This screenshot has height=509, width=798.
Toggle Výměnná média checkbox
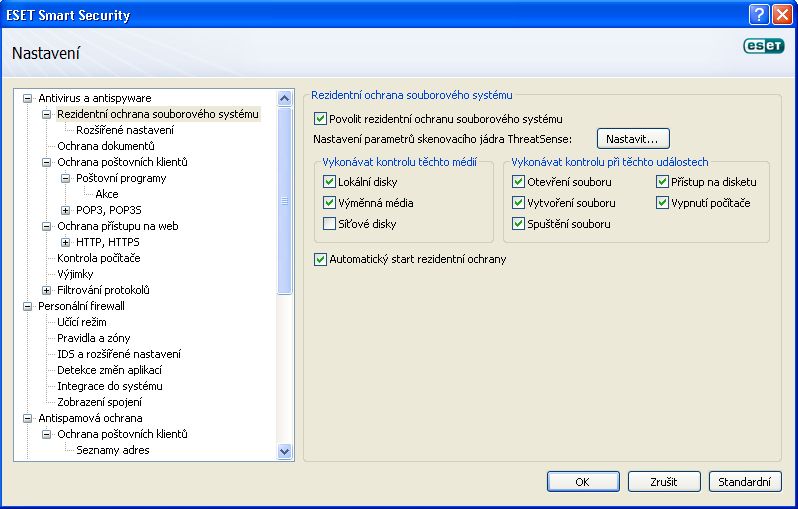329,203
